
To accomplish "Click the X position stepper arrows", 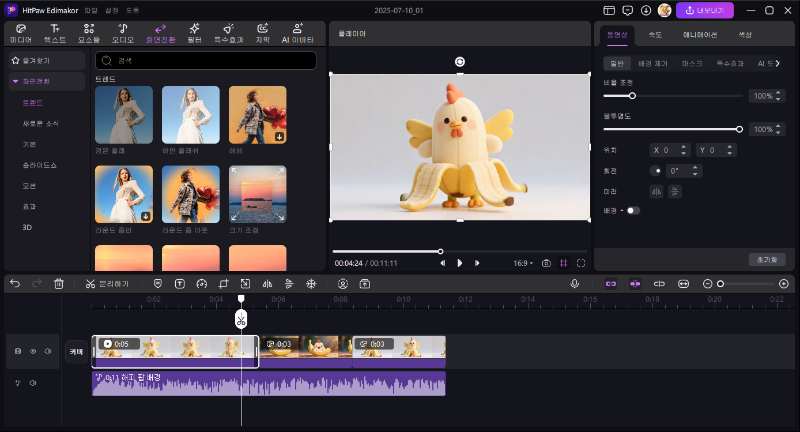I will [684, 150].
